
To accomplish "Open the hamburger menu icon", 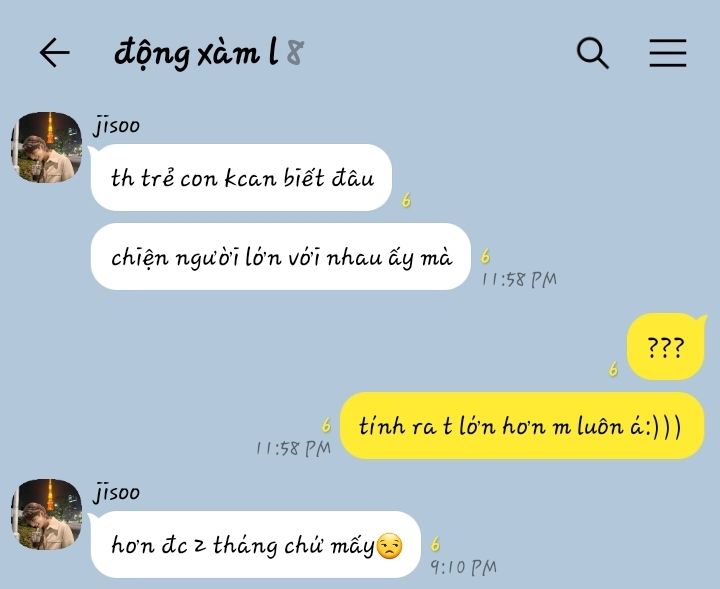I will click(x=668, y=53).
